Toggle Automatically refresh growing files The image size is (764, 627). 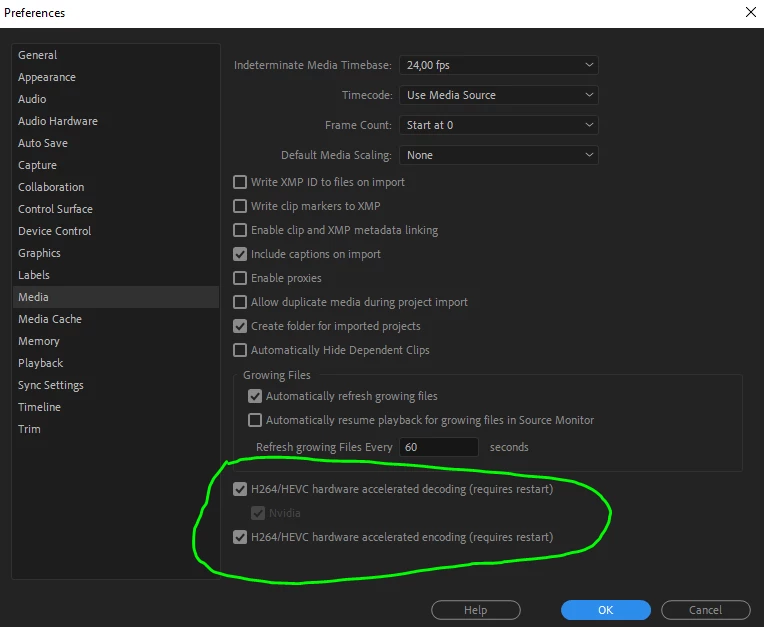tap(255, 396)
